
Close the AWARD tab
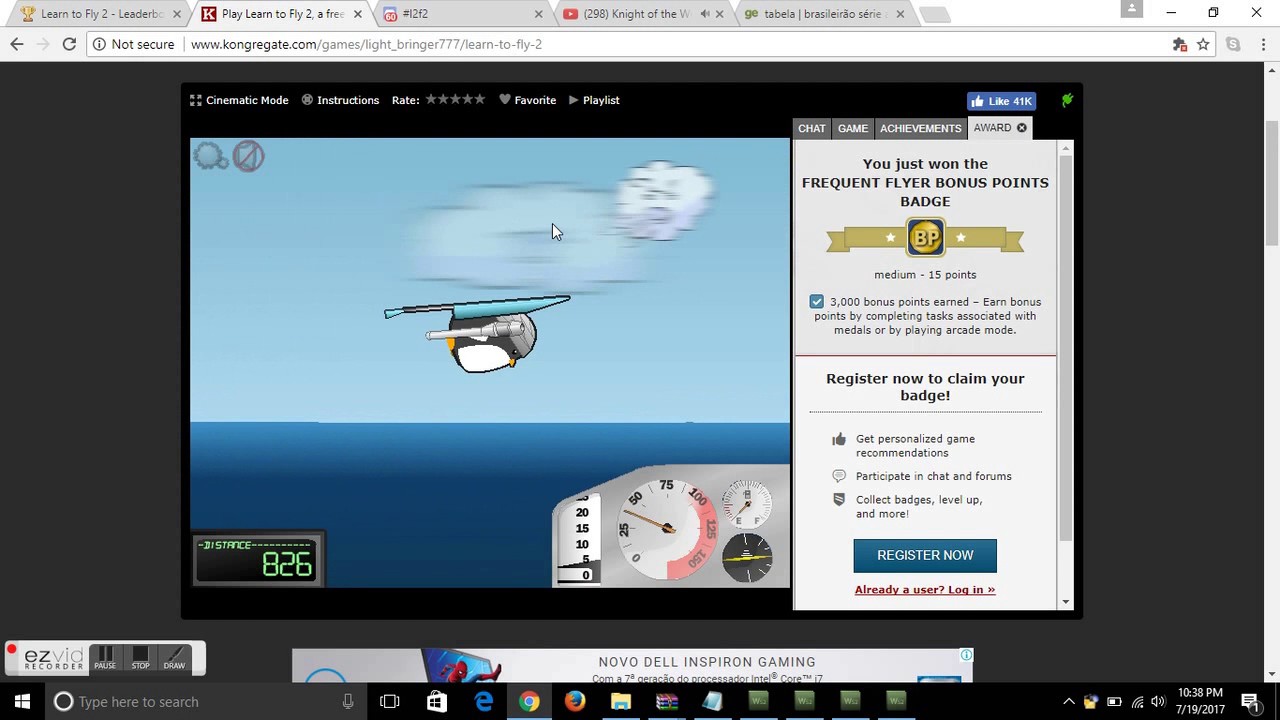pos(1021,127)
